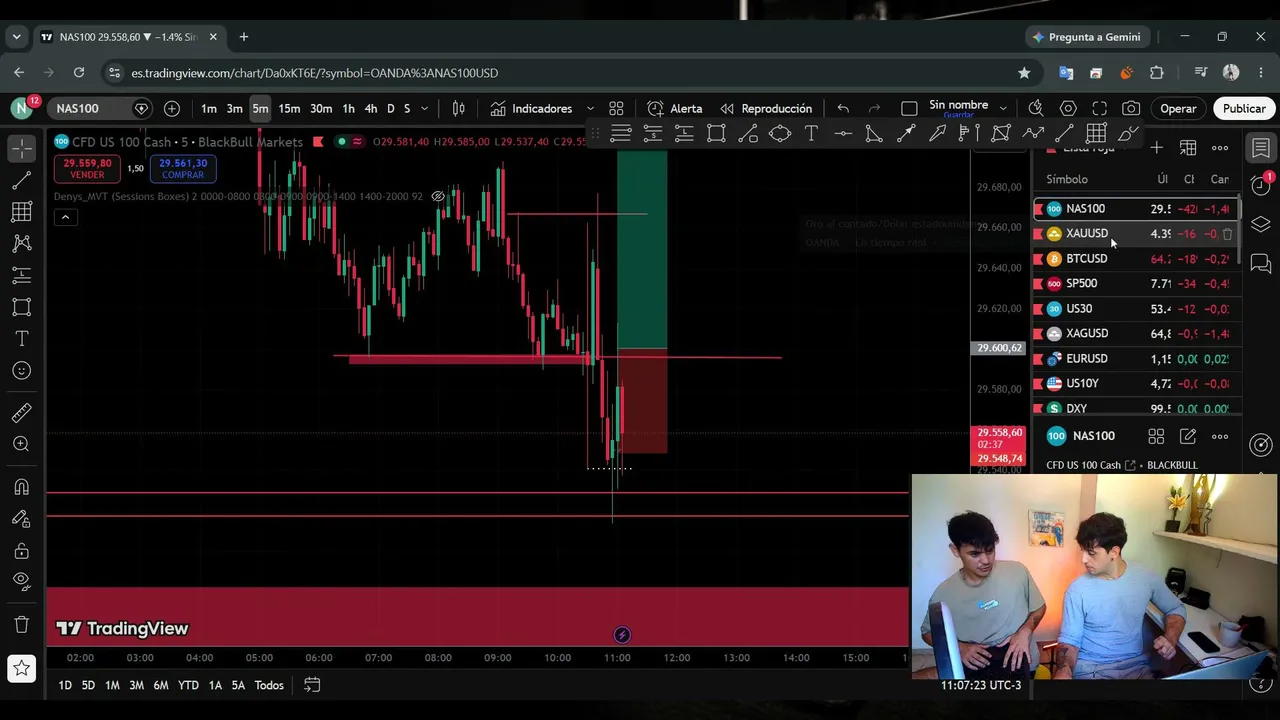The image size is (1280, 720).
Task: Open the go to date calendar icon
Action: (x=312, y=685)
